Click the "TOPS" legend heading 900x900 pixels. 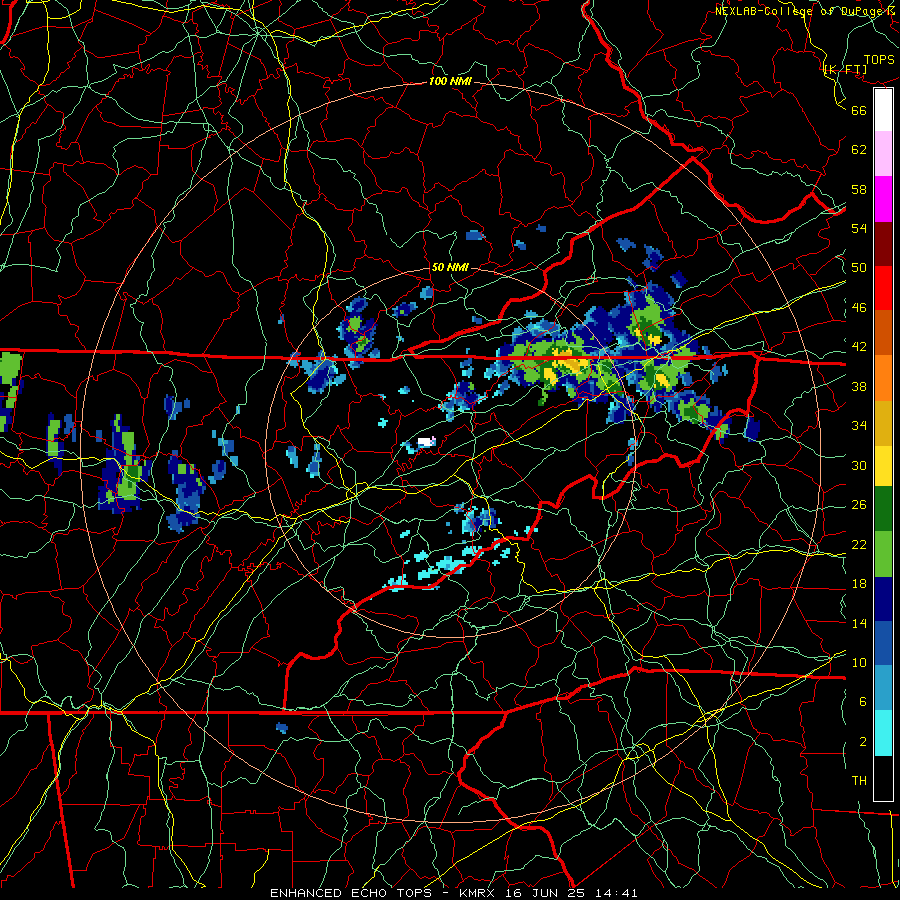pyautogui.click(x=879, y=59)
